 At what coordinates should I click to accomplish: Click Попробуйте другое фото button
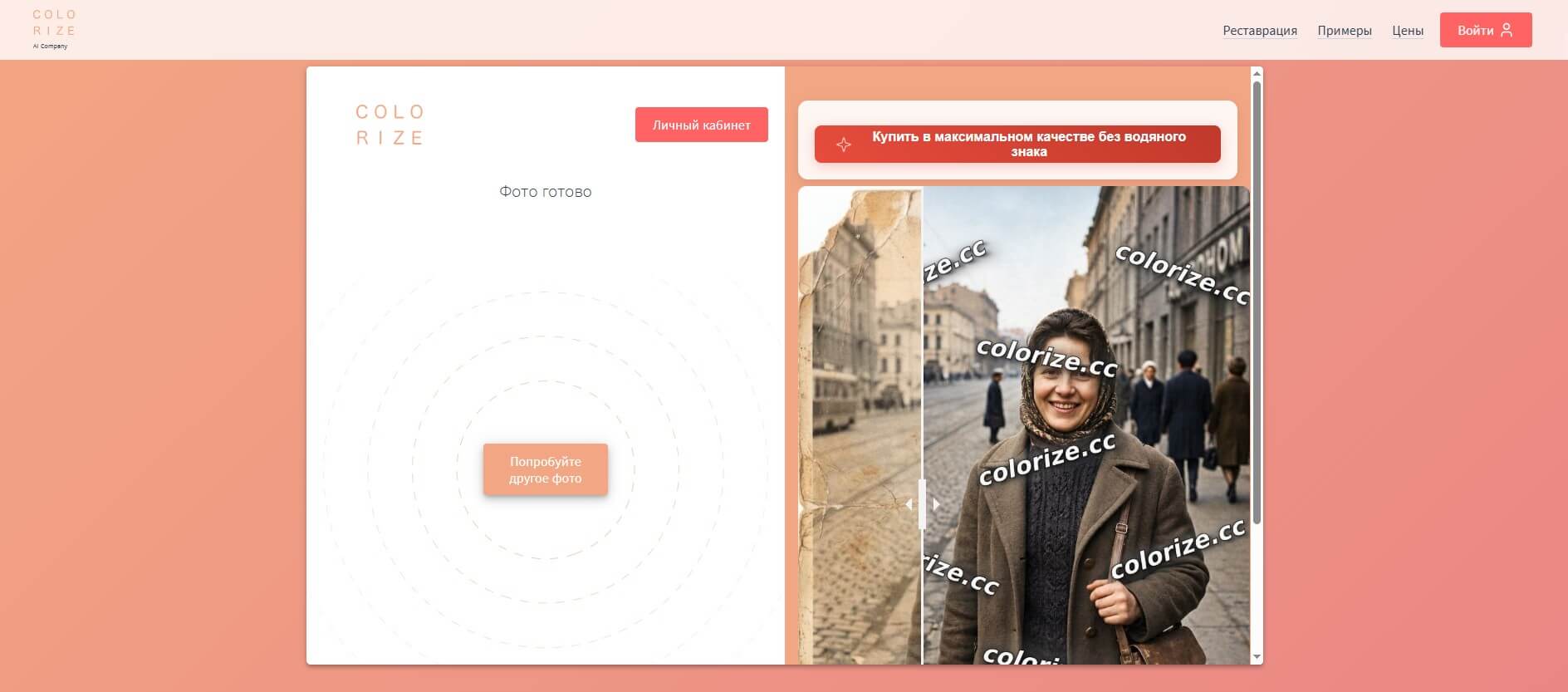(x=546, y=470)
